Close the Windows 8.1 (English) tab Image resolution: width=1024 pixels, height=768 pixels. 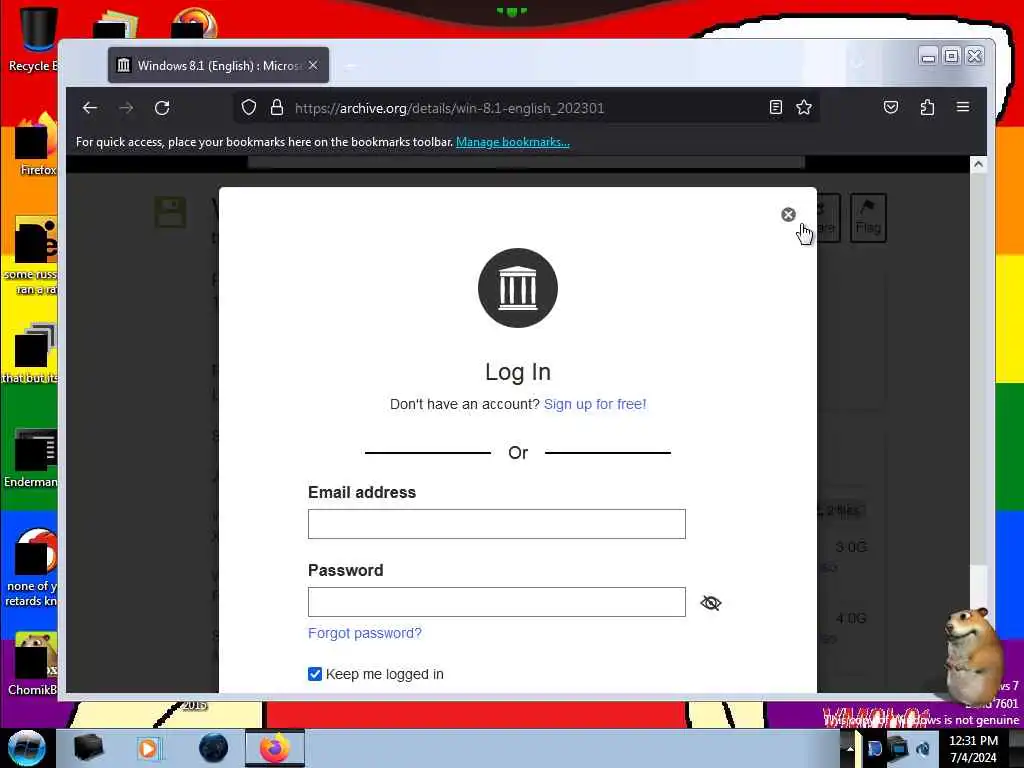click(313, 65)
